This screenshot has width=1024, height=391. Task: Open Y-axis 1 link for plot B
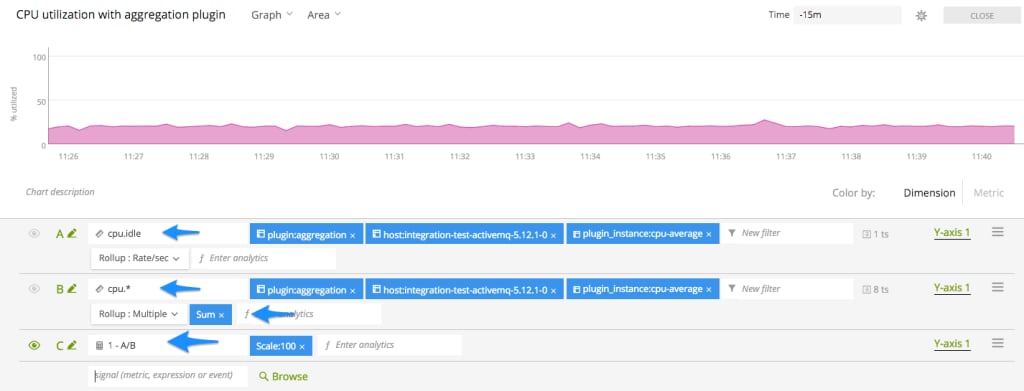click(952, 288)
